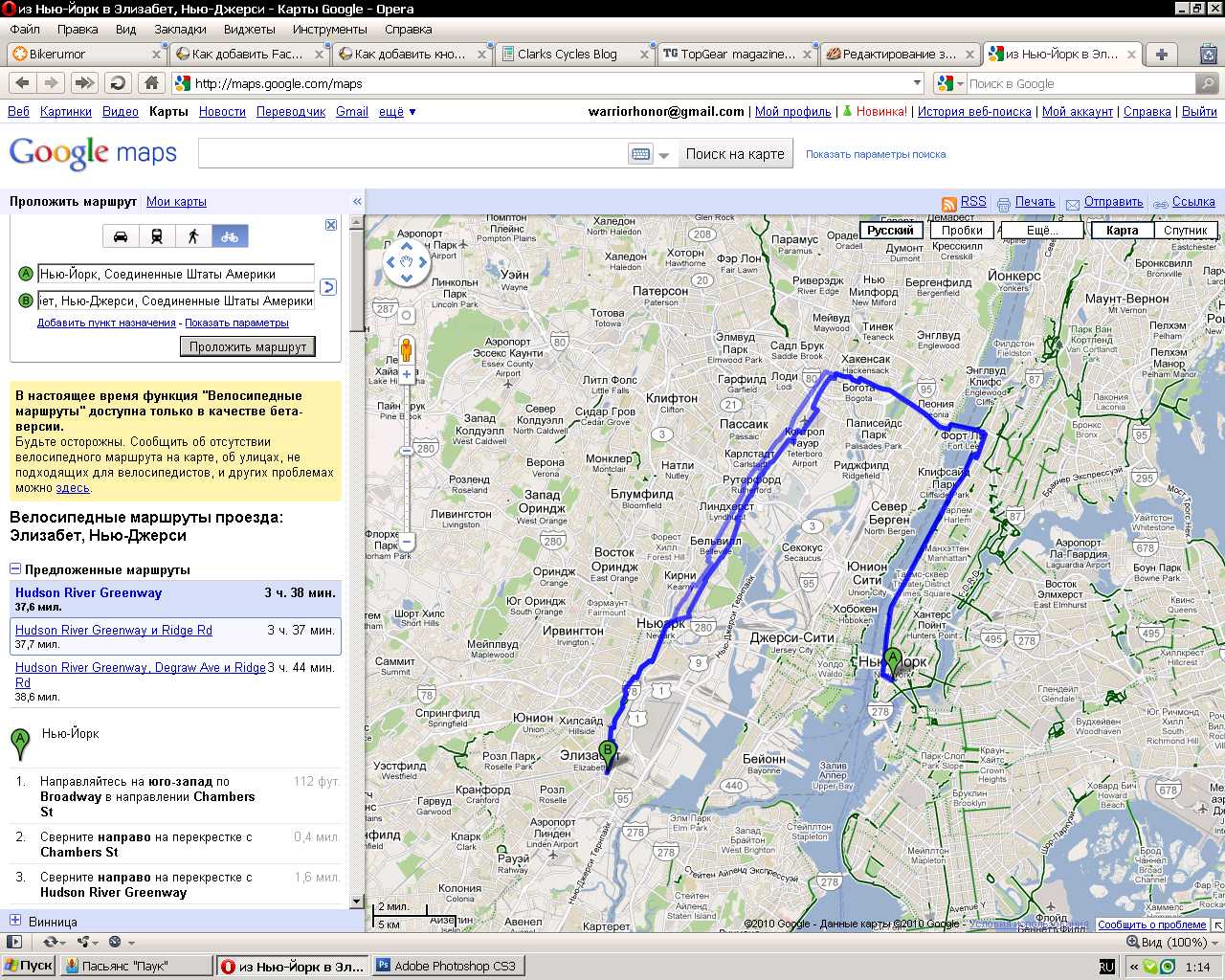Click the RSS feed icon
Viewport: 1225px width, 980px height.
click(x=949, y=203)
